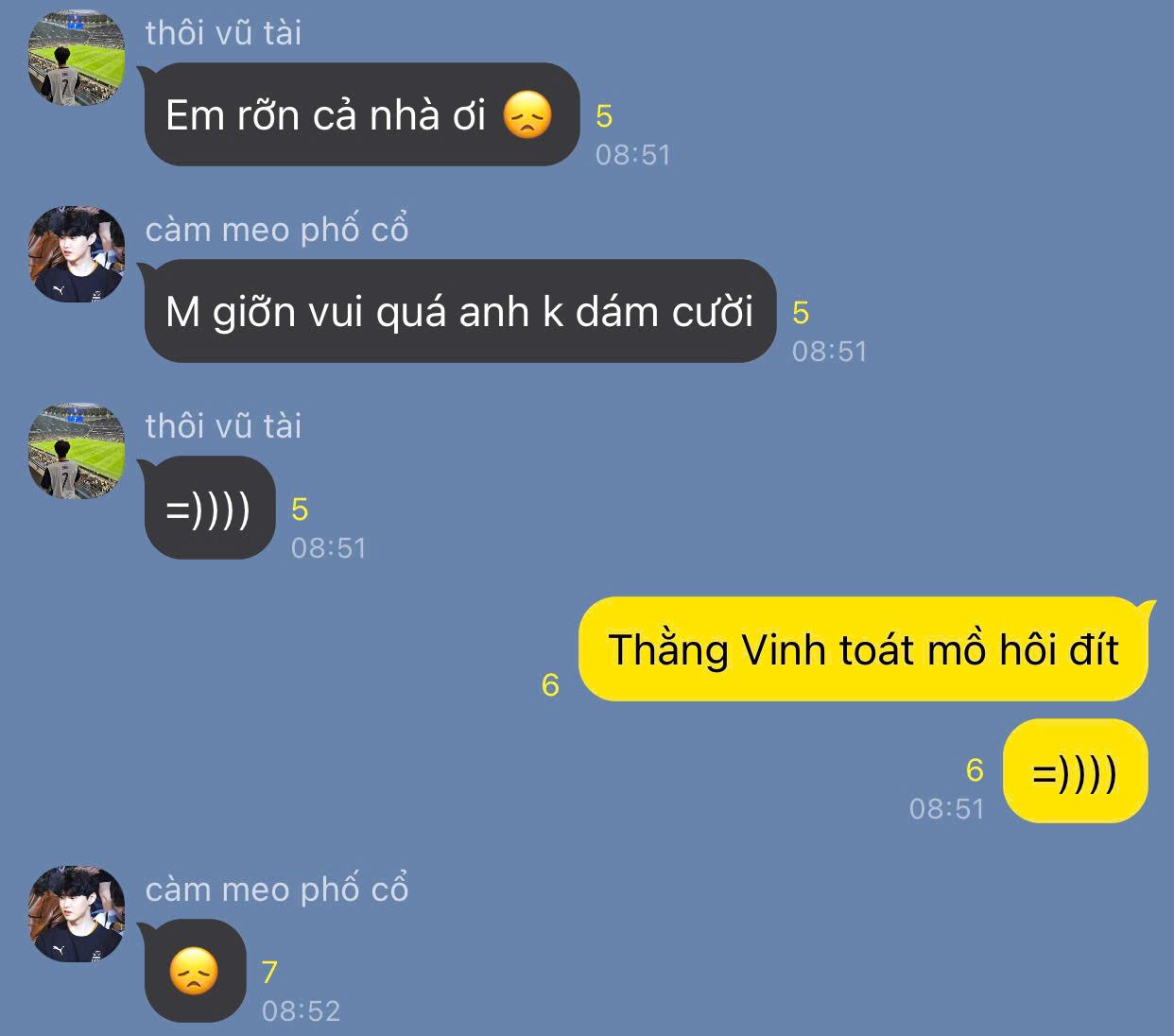
Task: Select the 'M giỡn vui quá anh k dám cười' bubble
Action: pos(459,311)
